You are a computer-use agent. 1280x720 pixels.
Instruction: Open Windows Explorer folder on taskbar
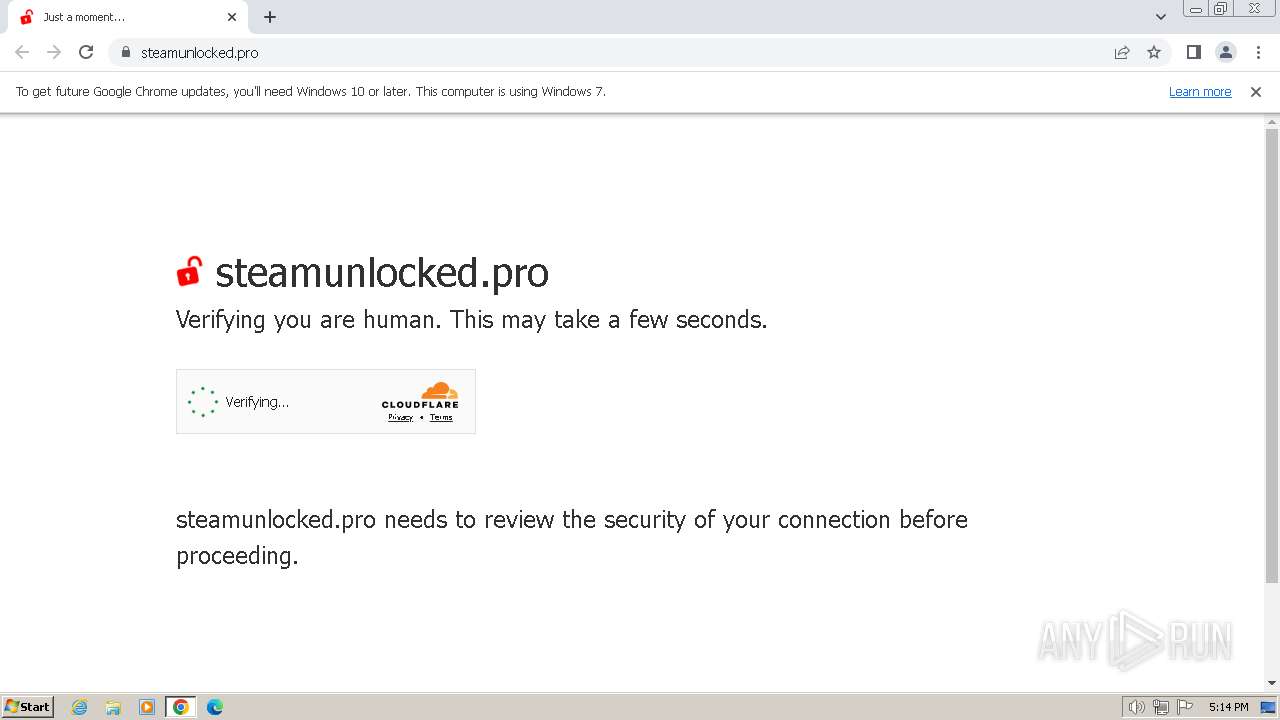(113, 707)
